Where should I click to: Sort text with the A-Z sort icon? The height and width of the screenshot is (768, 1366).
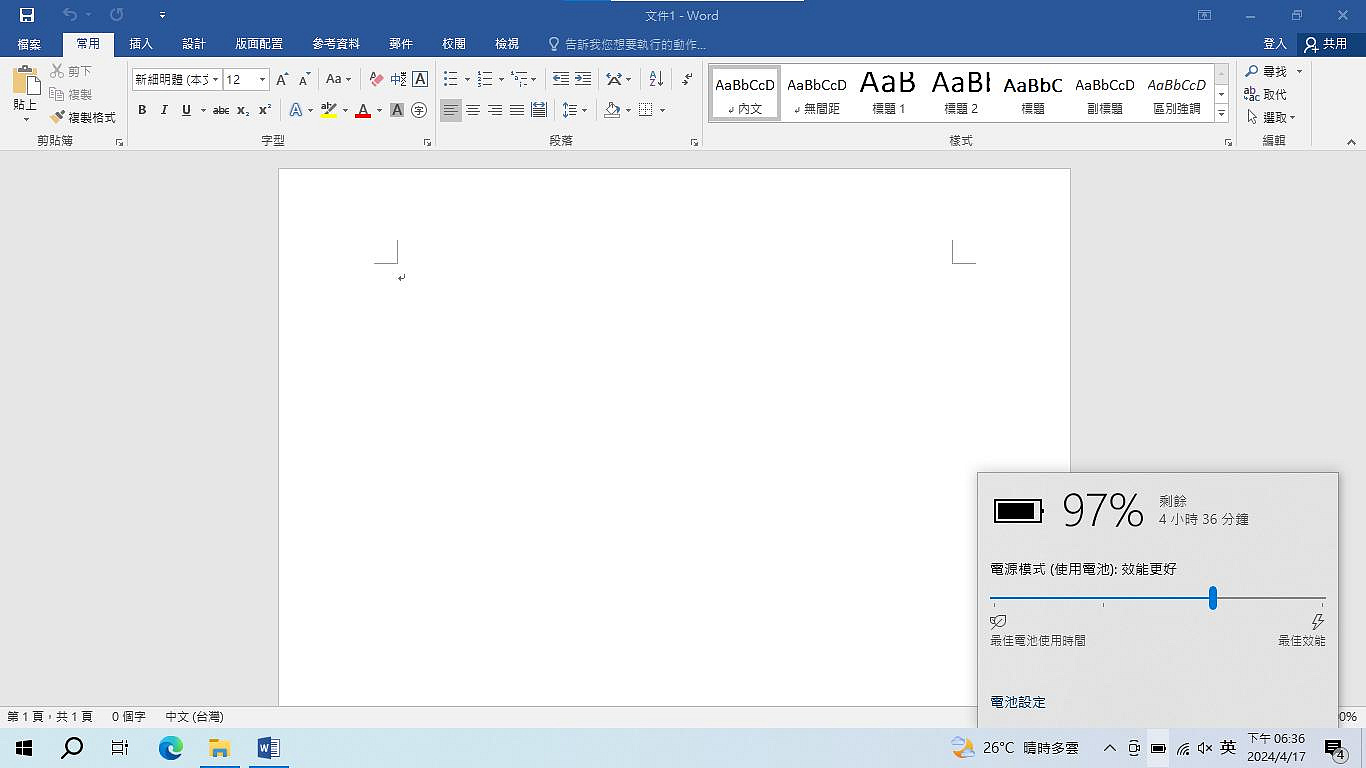point(656,79)
